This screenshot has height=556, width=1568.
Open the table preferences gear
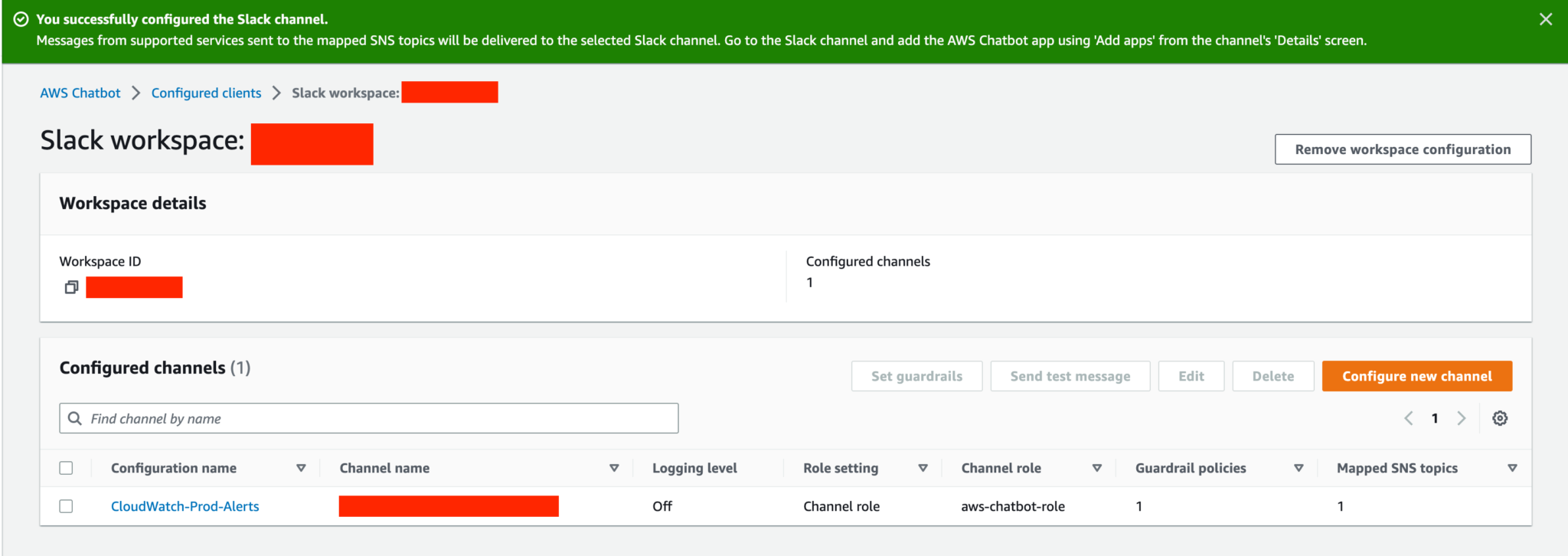[1499, 418]
